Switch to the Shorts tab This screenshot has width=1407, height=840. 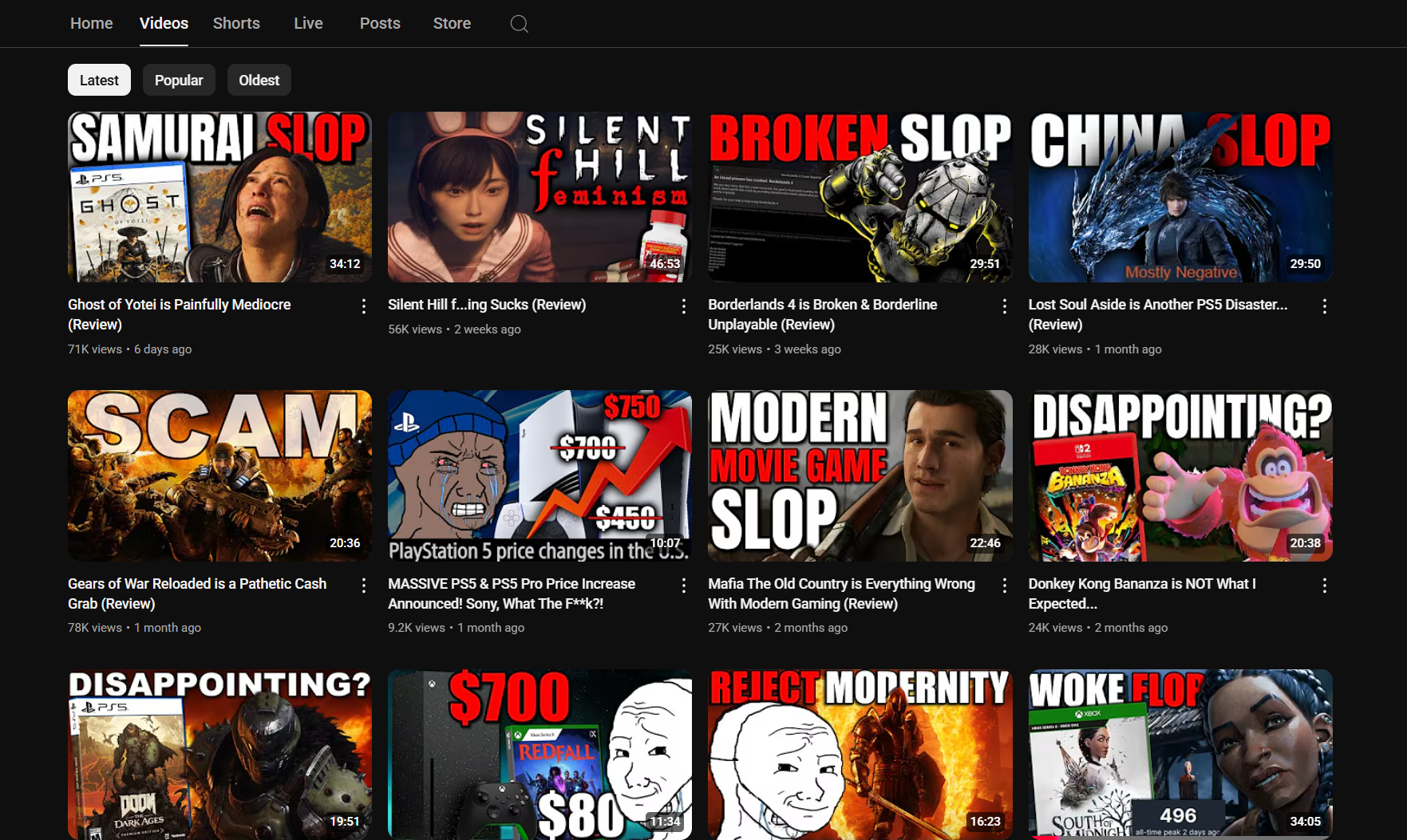(x=236, y=23)
